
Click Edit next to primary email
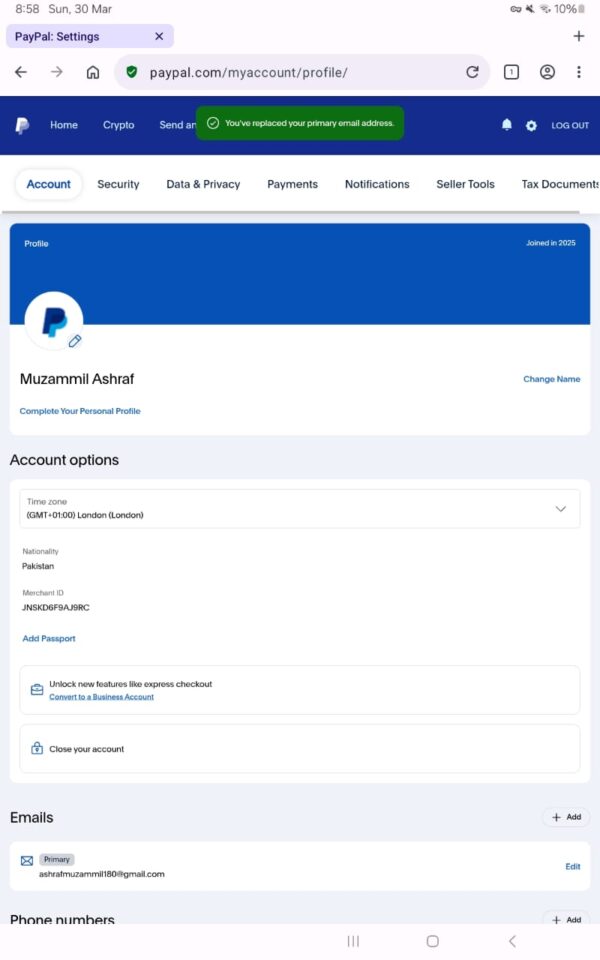coord(572,866)
